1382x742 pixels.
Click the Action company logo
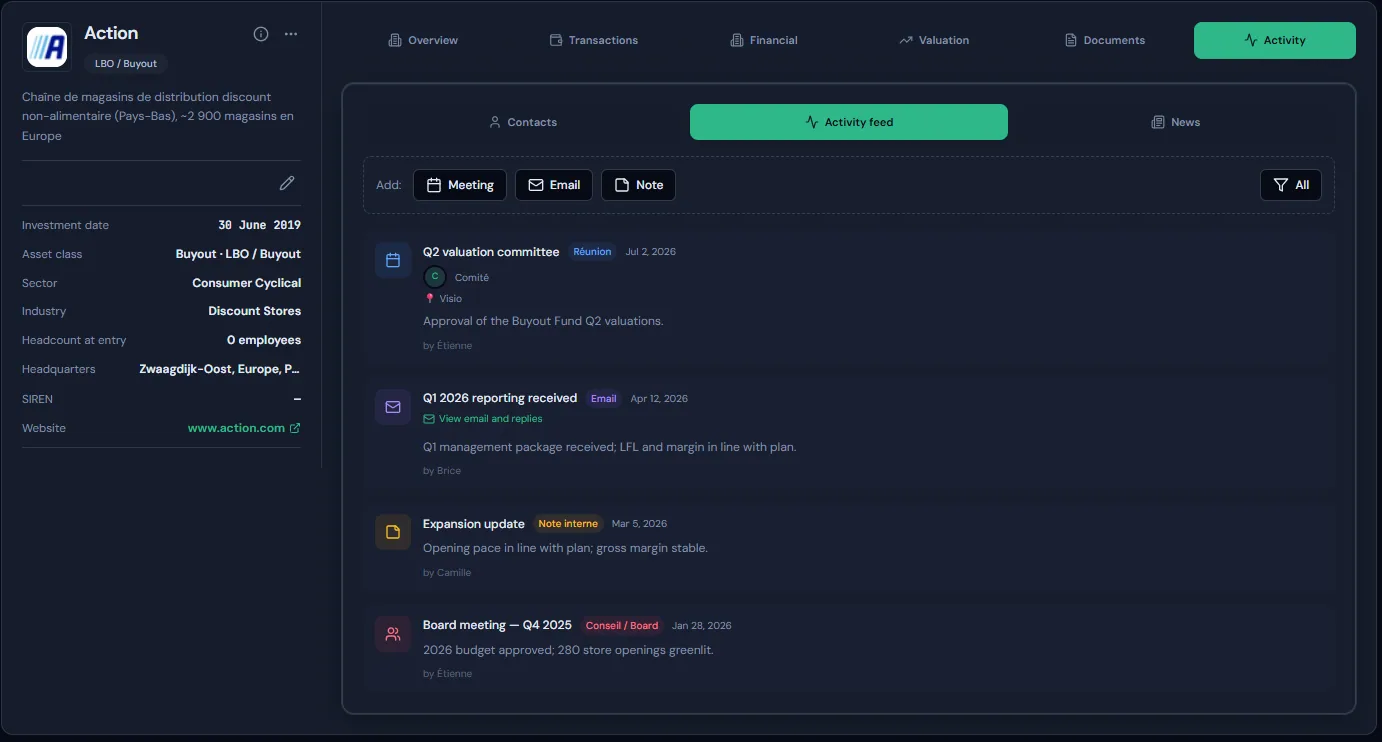47,47
